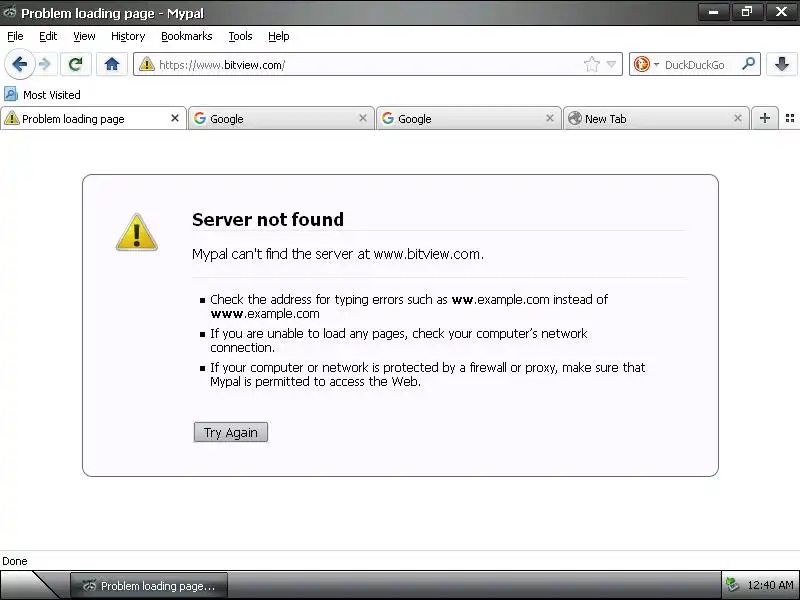Open the start button on taskbar
Viewport: 800px width, 600px height.
(31, 585)
